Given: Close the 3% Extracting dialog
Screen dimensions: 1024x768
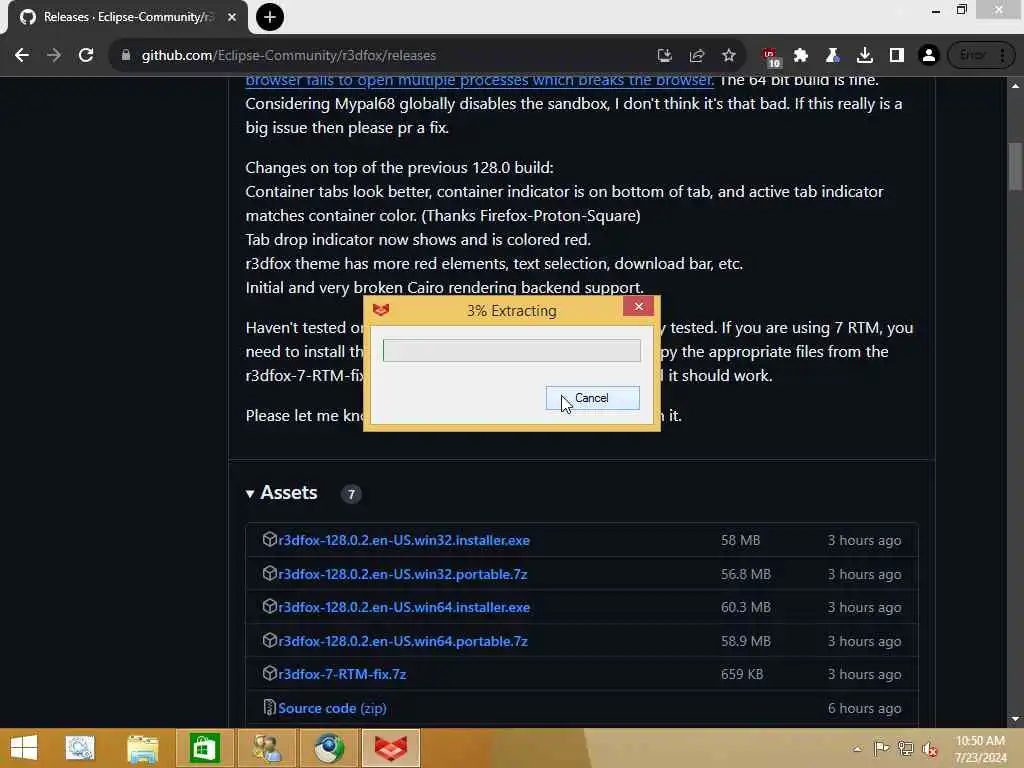Looking at the screenshot, I should coord(639,306).
